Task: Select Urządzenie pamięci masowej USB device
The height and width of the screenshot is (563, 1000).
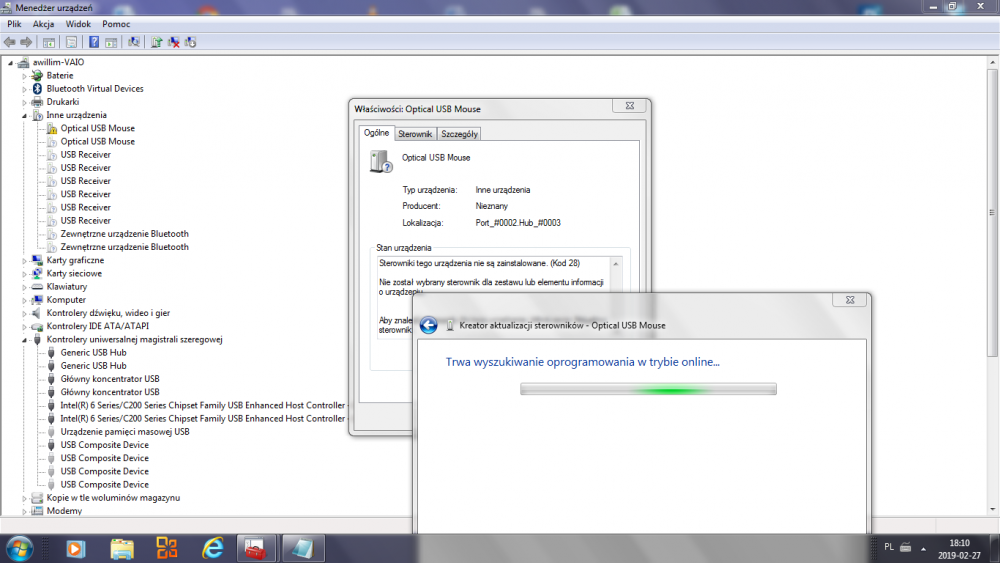Action: coord(124,432)
